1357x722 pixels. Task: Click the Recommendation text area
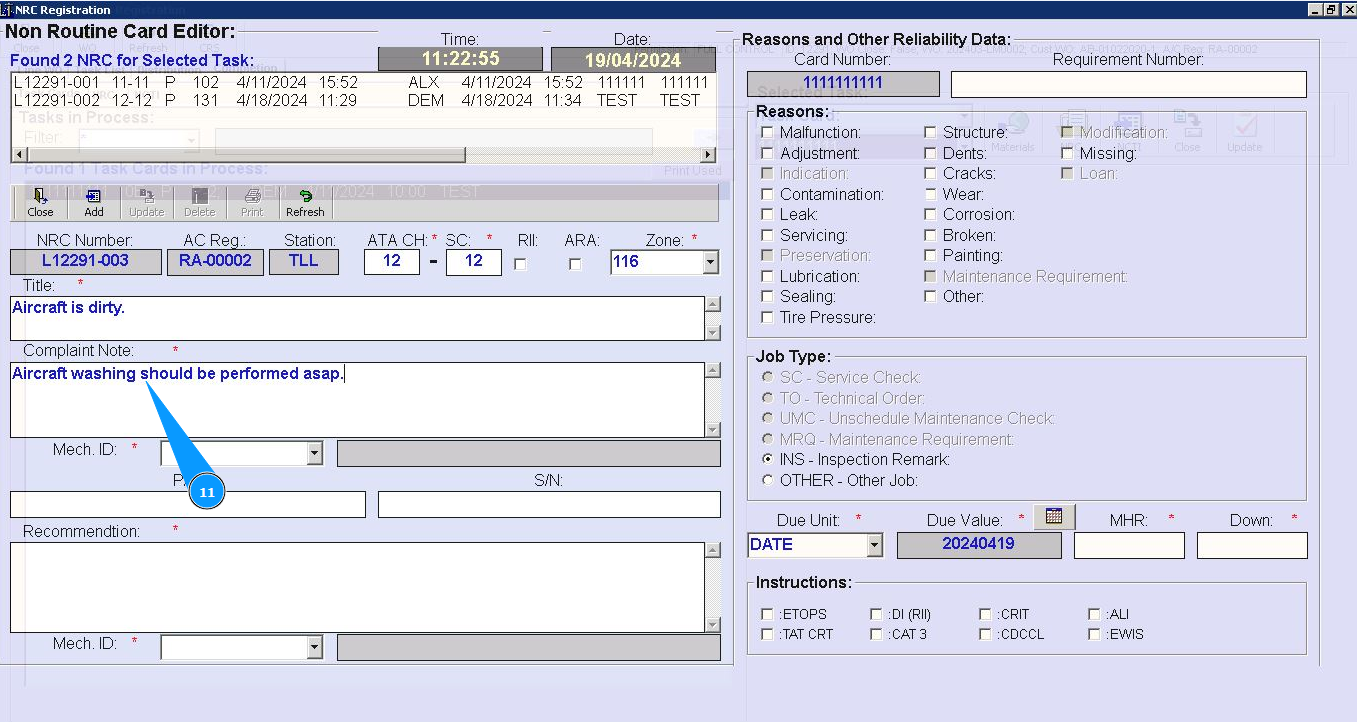point(358,587)
